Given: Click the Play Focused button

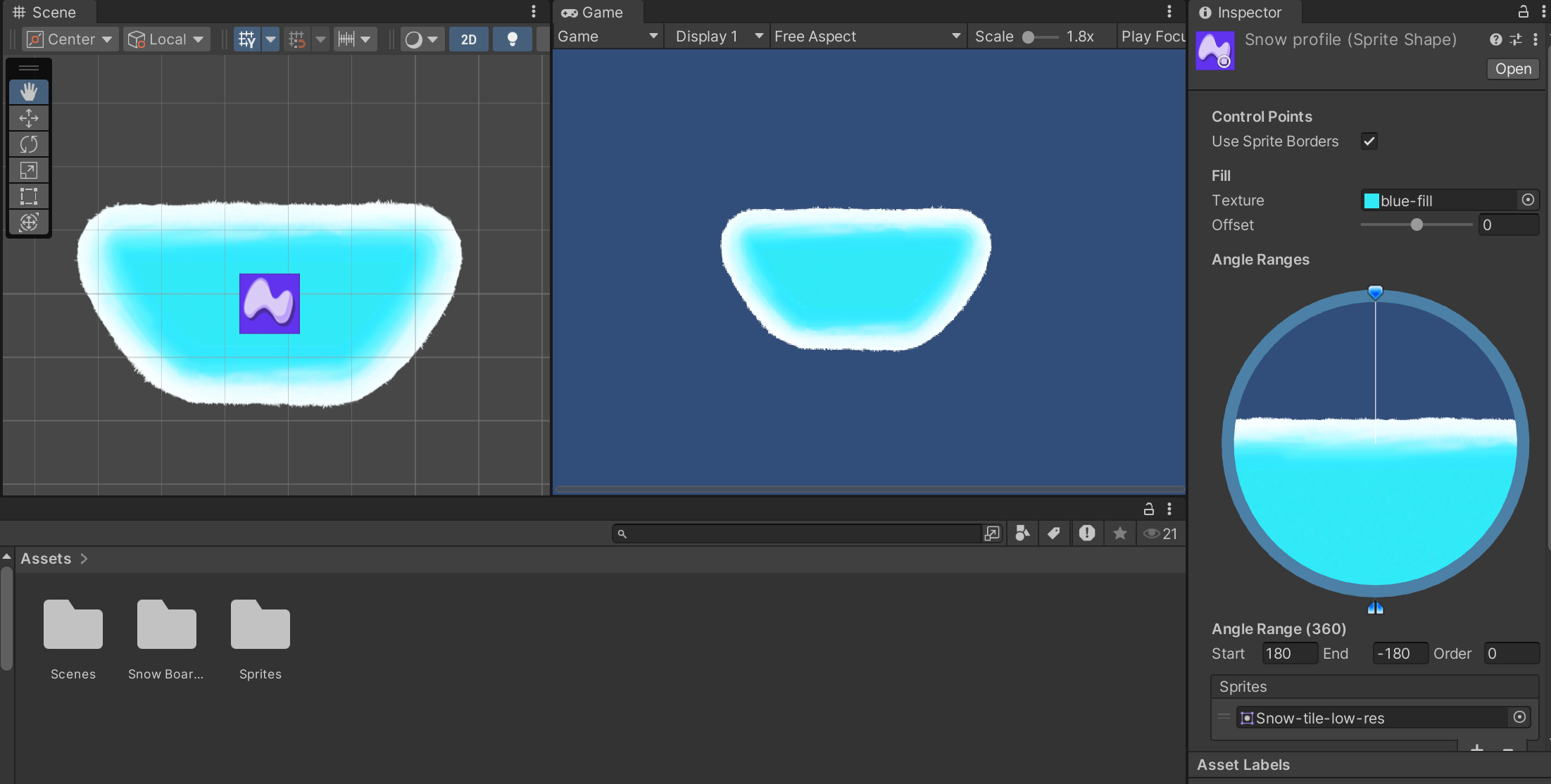Looking at the screenshot, I should tap(1153, 37).
